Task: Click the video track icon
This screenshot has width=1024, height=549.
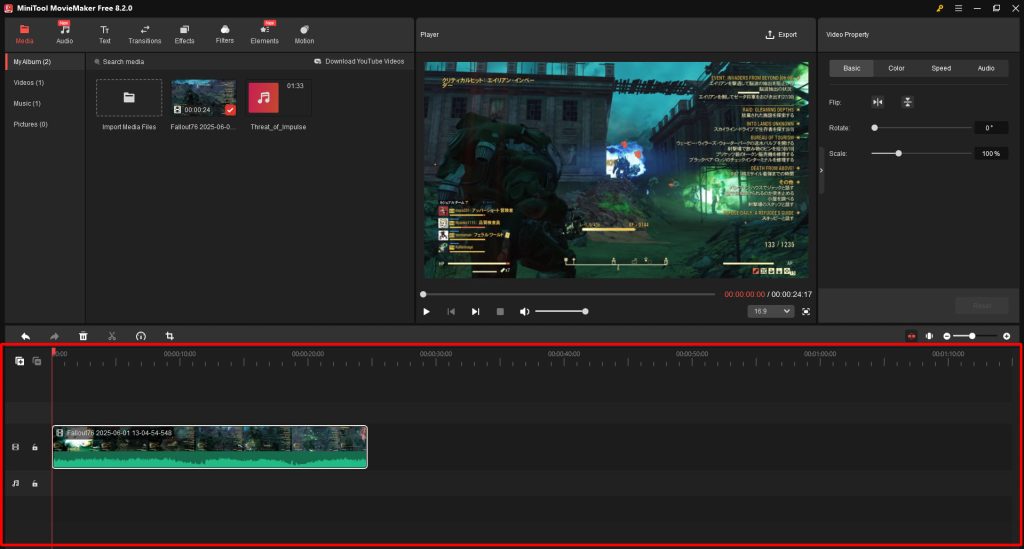Action: click(x=16, y=447)
